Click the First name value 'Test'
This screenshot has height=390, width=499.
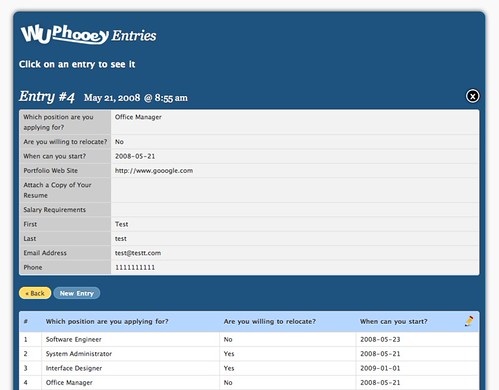[x=121, y=224]
